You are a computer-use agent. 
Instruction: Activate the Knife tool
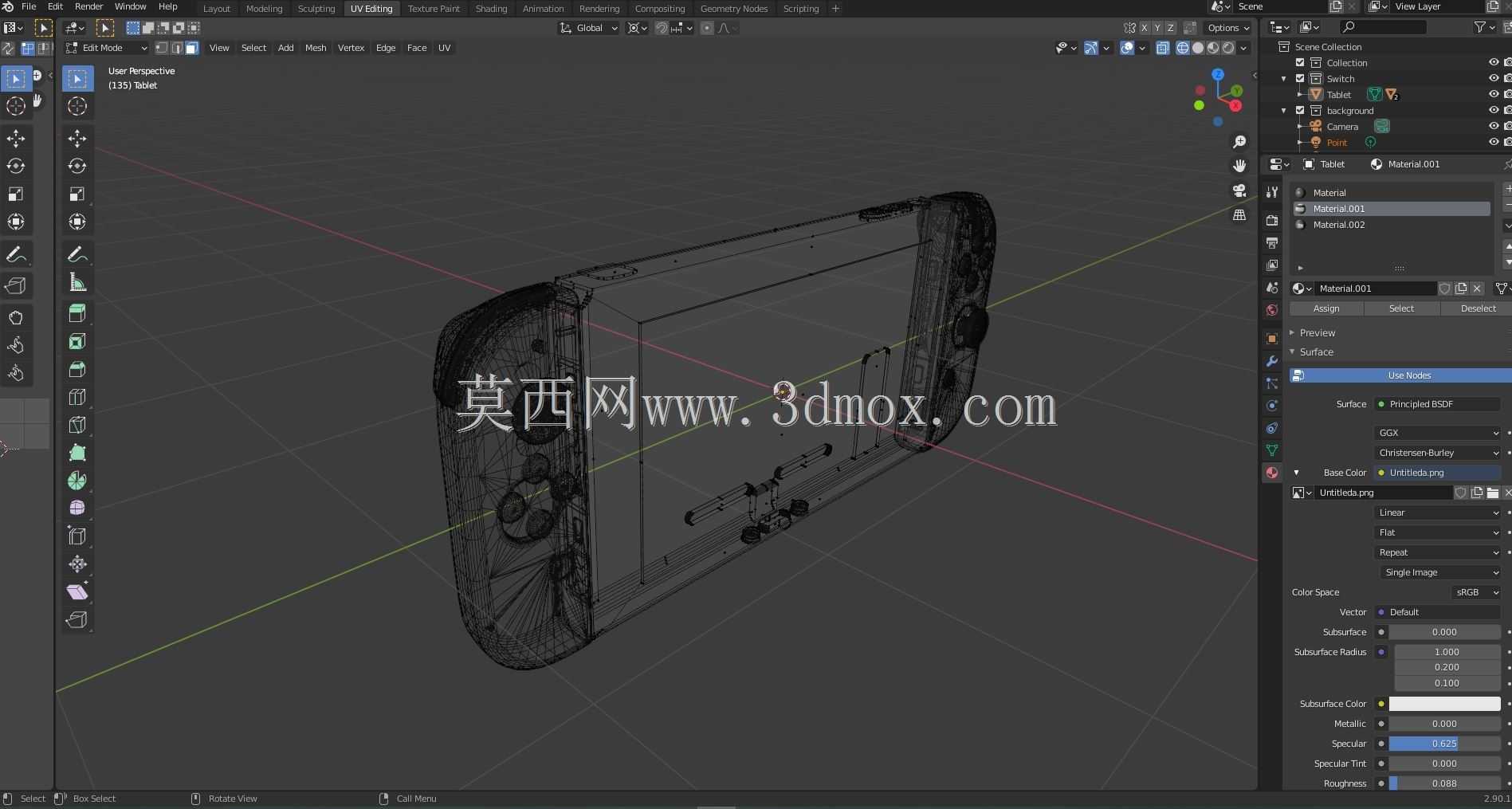point(77,425)
